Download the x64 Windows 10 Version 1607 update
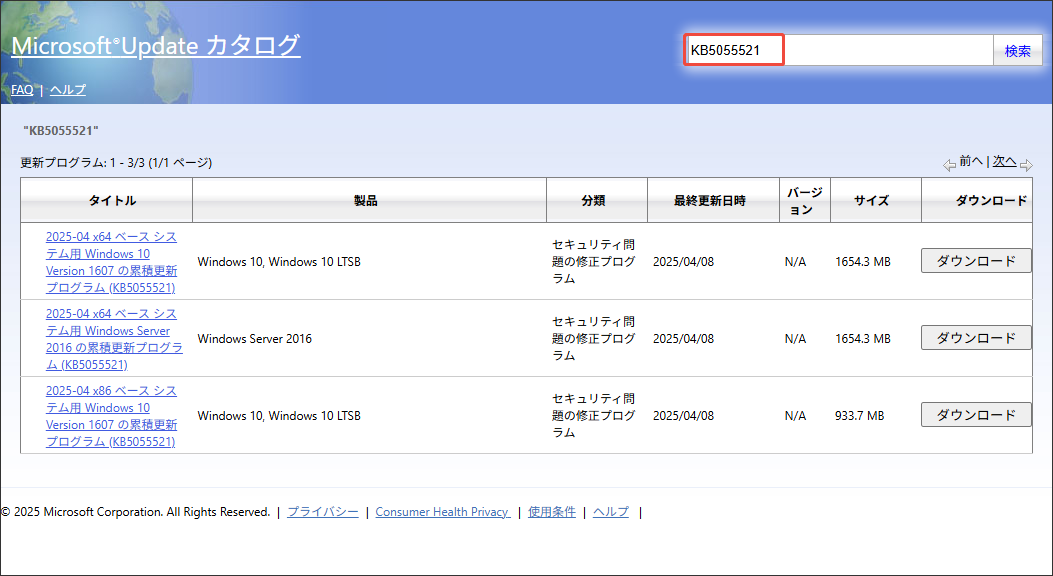This screenshot has width=1053, height=576. [x=976, y=260]
